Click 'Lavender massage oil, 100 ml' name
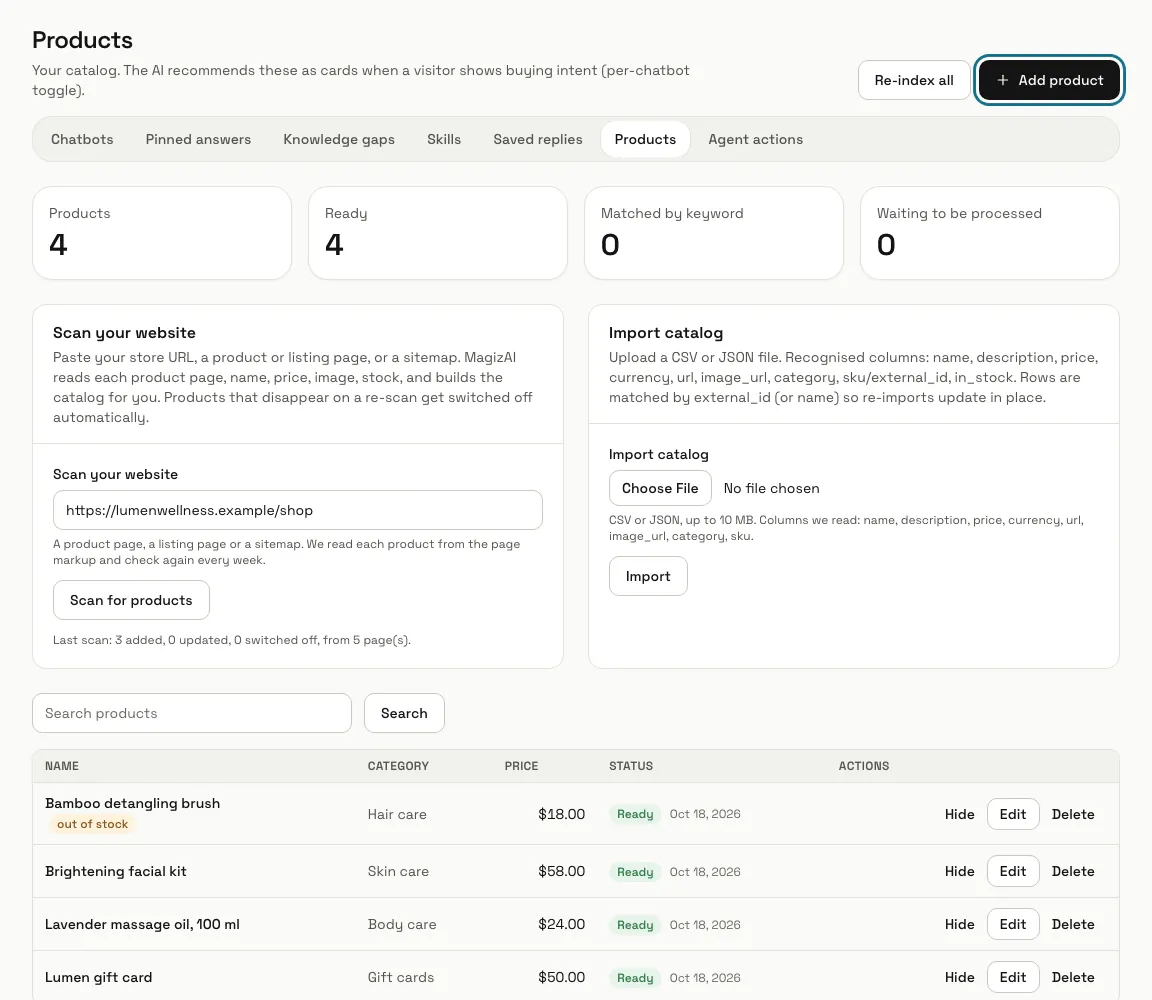The image size is (1152, 1000). (x=142, y=924)
